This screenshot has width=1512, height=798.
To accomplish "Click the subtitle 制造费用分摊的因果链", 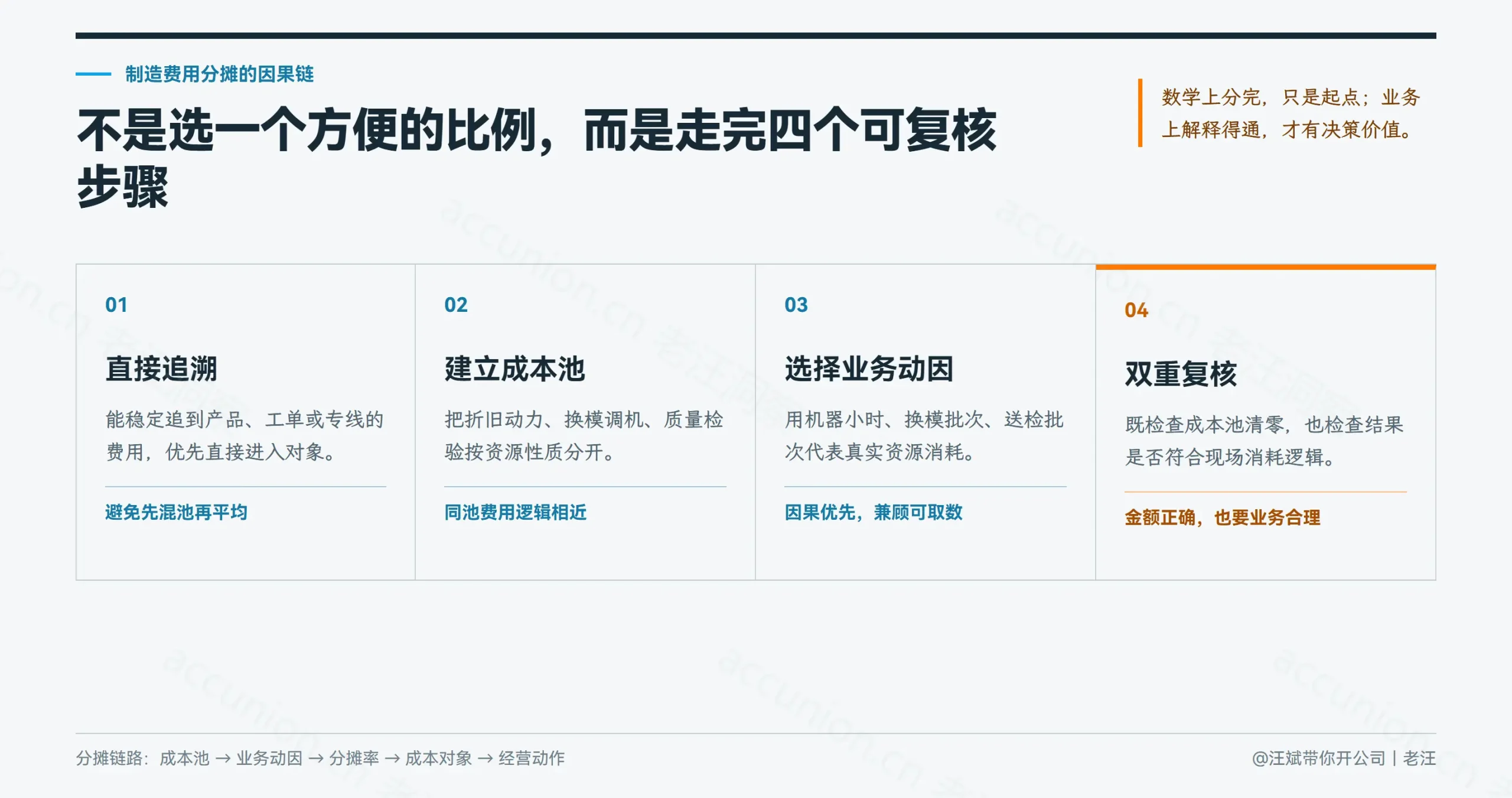I will [219, 74].
